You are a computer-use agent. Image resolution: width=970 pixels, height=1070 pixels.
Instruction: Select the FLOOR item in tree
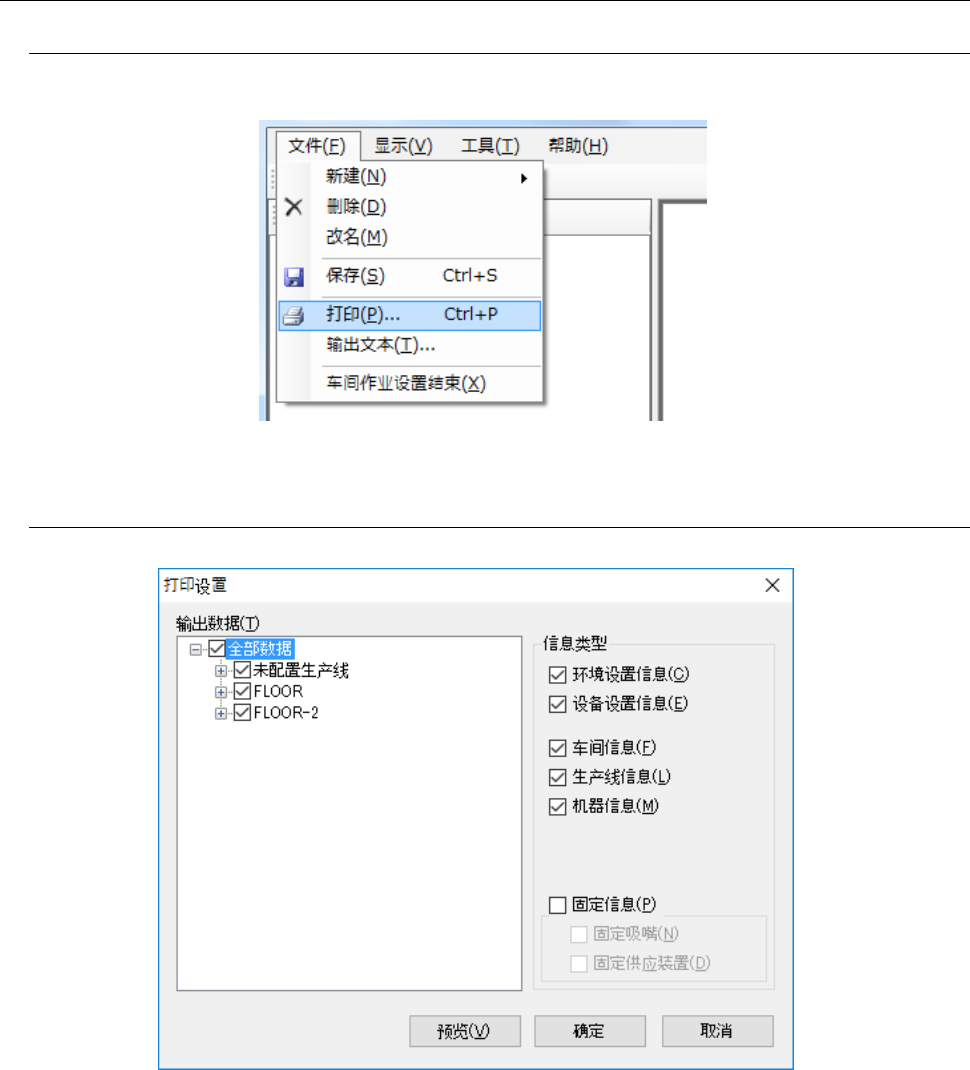pos(279,691)
